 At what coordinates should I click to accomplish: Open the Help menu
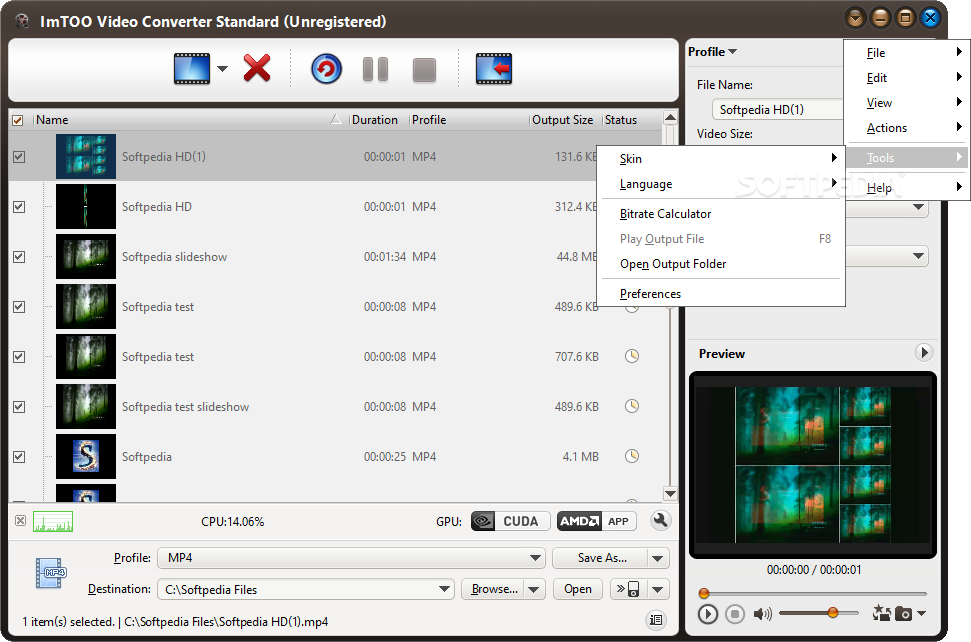click(x=908, y=188)
